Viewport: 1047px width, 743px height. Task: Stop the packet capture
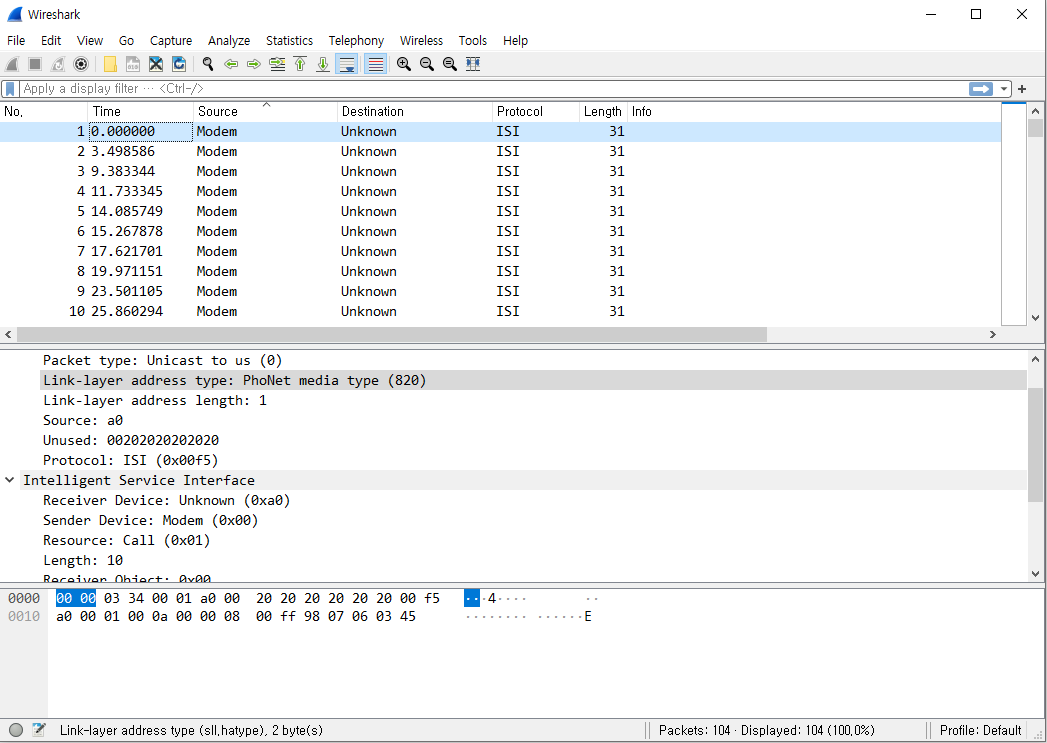coord(35,64)
